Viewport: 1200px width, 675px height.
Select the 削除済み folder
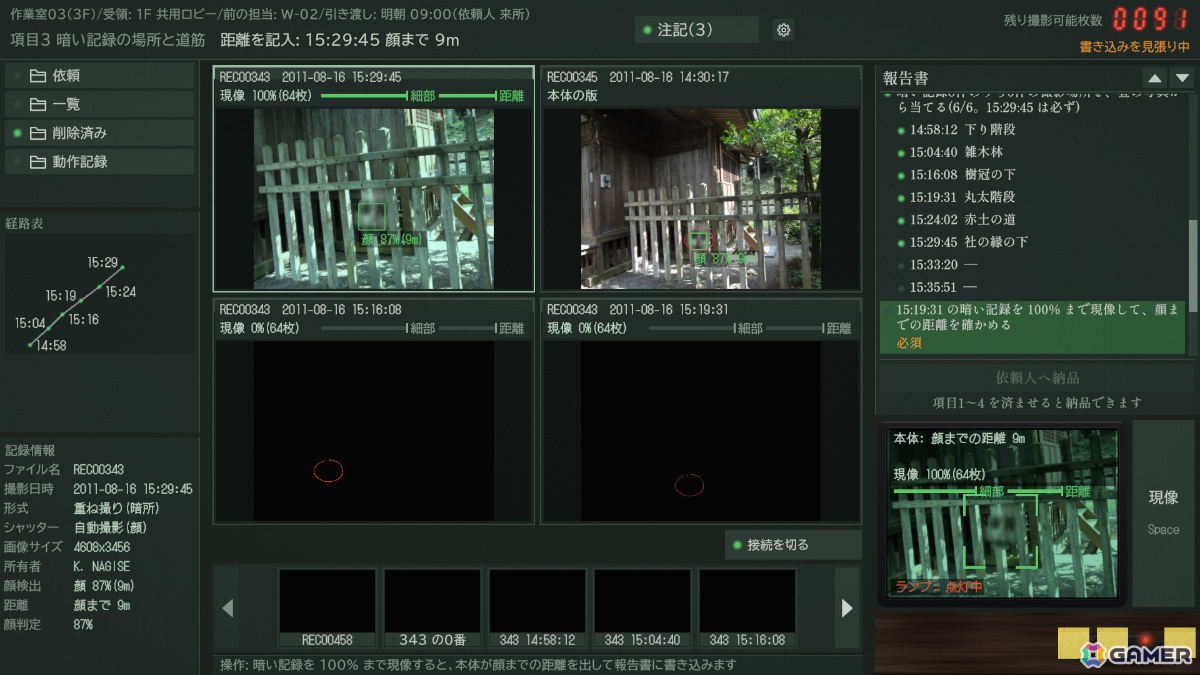coord(100,132)
